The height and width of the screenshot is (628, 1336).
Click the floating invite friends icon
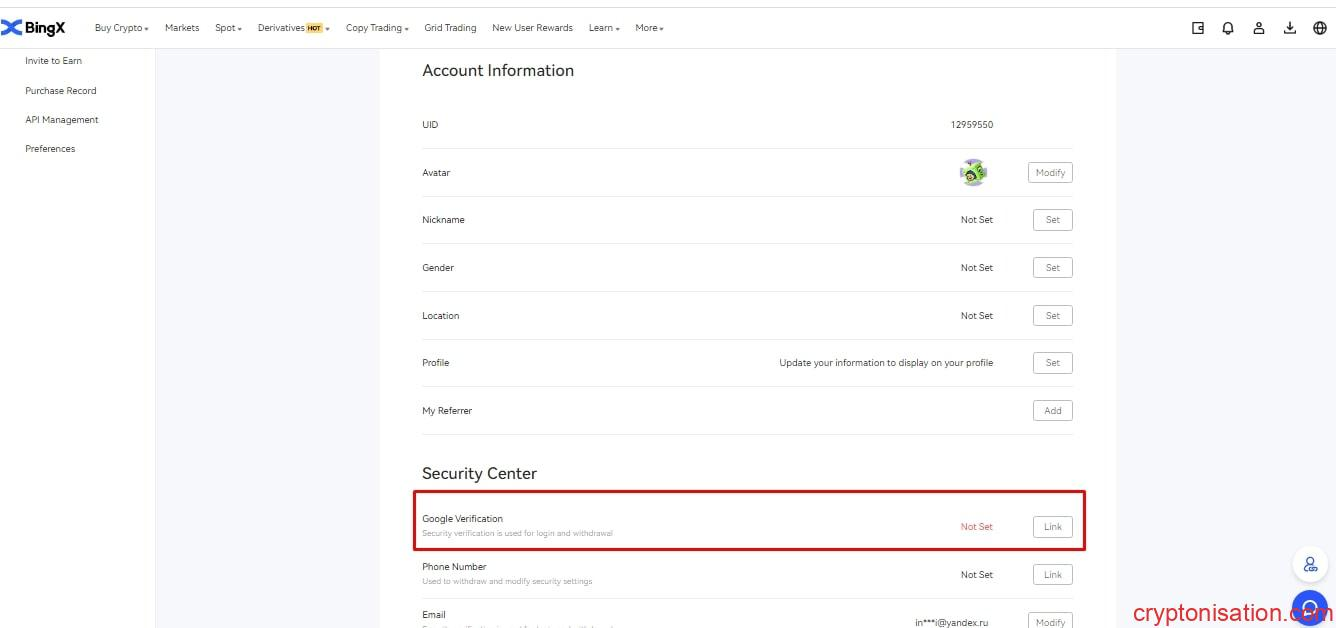[x=1309, y=565]
